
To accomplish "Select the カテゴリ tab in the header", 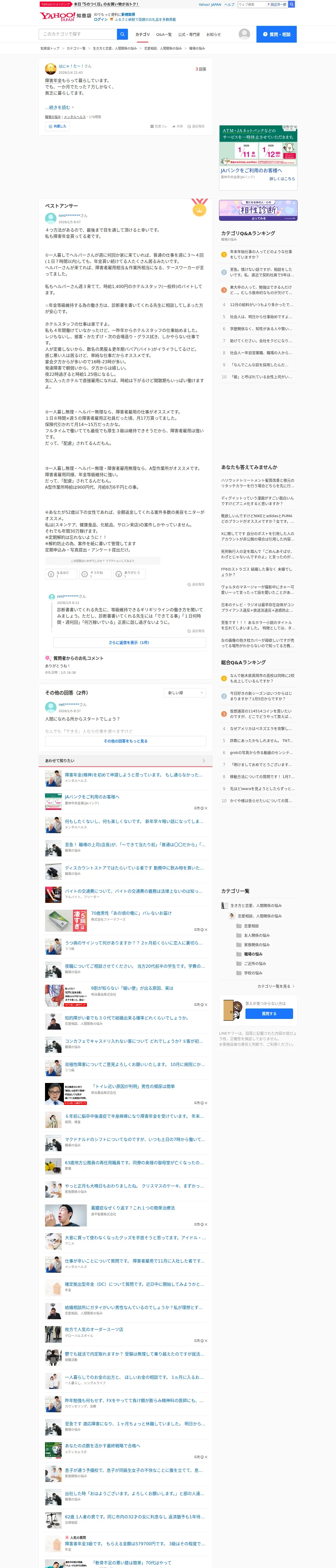I will pos(142,35).
